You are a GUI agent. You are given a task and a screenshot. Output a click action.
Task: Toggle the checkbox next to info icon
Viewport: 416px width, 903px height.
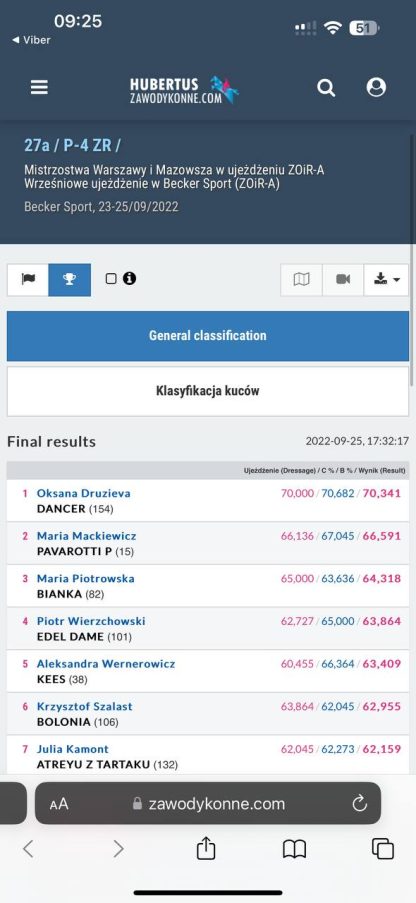pos(111,279)
